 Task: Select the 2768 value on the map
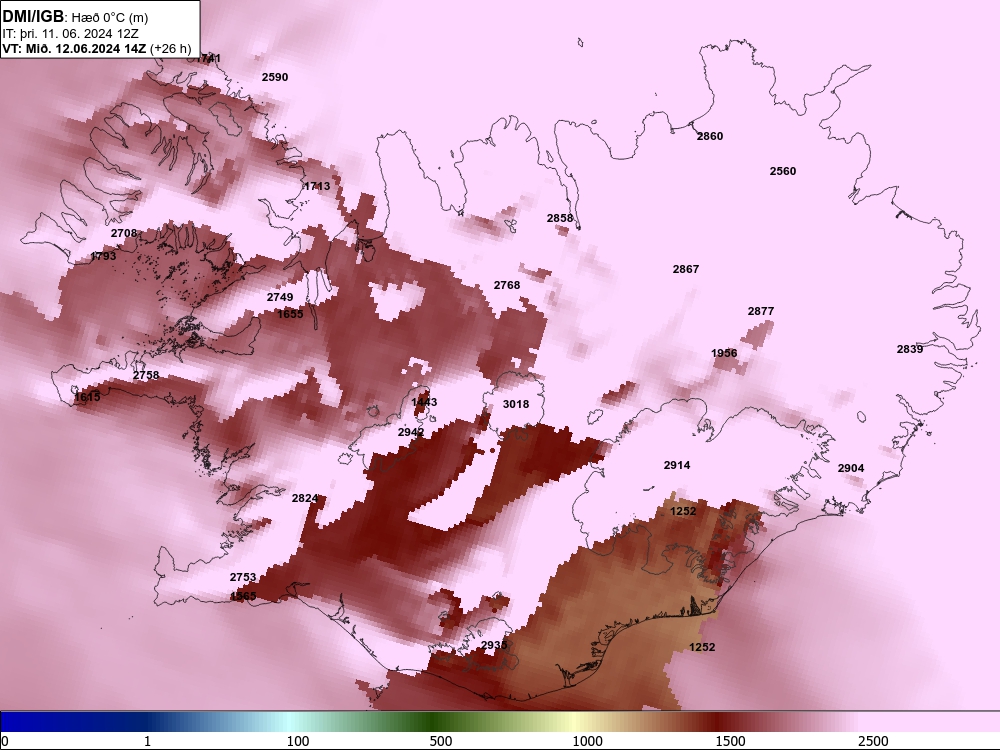pyautogui.click(x=506, y=285)
